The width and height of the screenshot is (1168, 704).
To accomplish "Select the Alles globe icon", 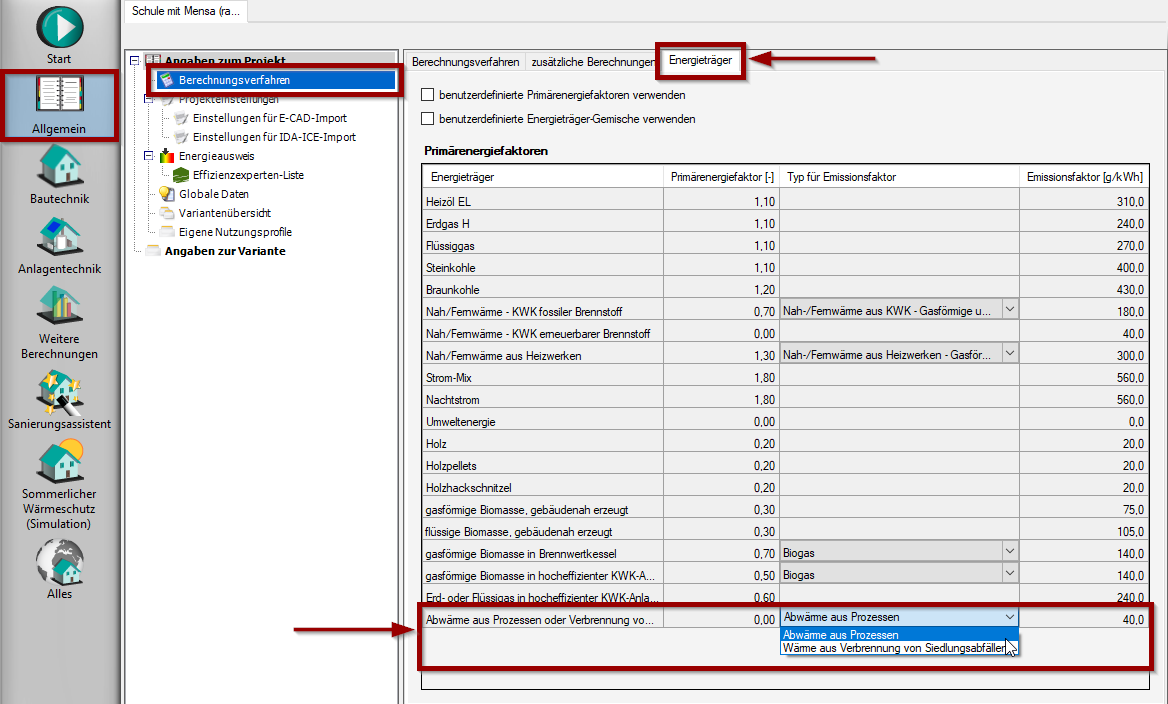I will click(x=58, y=568).
